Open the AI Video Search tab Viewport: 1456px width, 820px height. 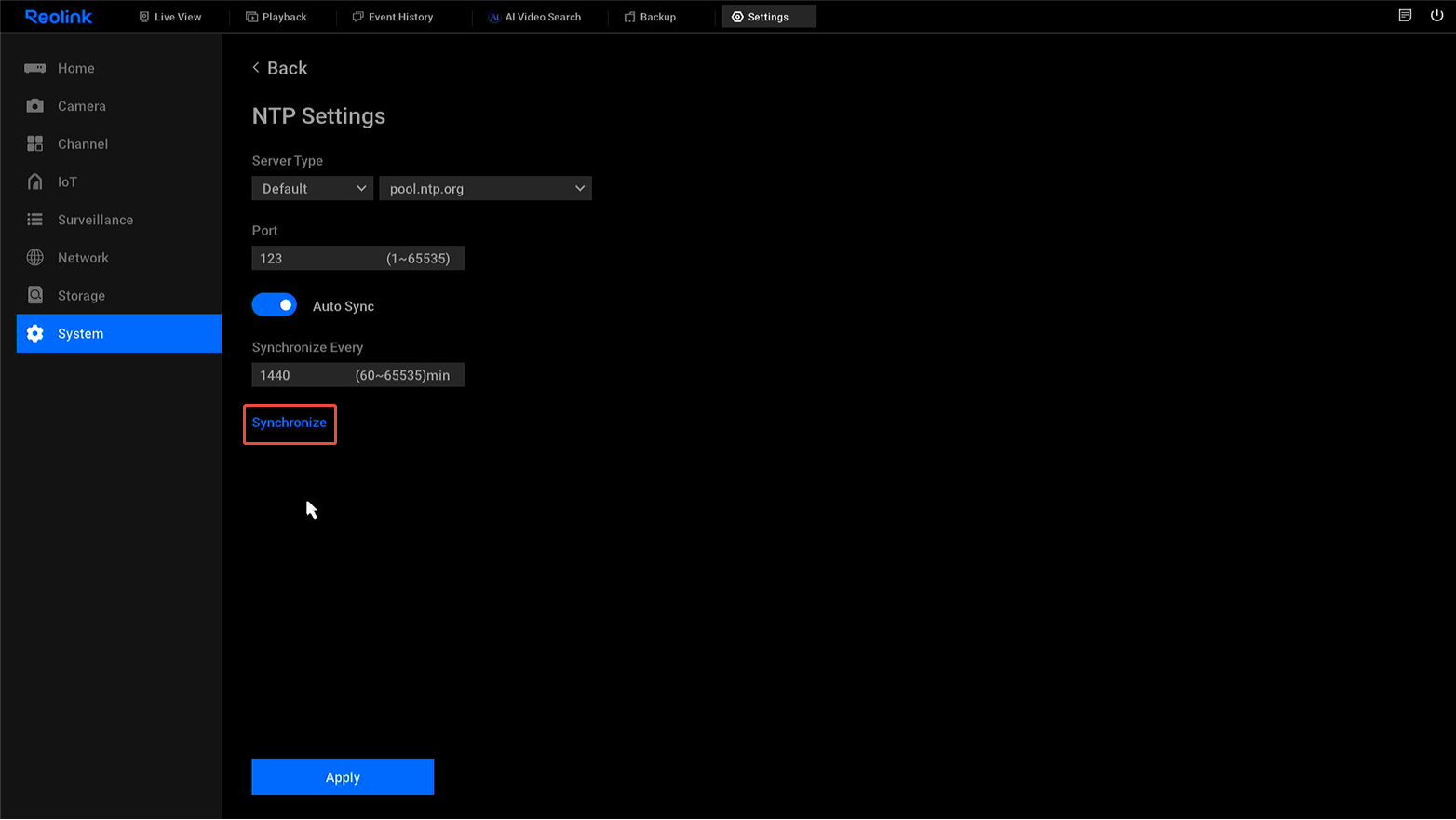(x=534, y=17)
